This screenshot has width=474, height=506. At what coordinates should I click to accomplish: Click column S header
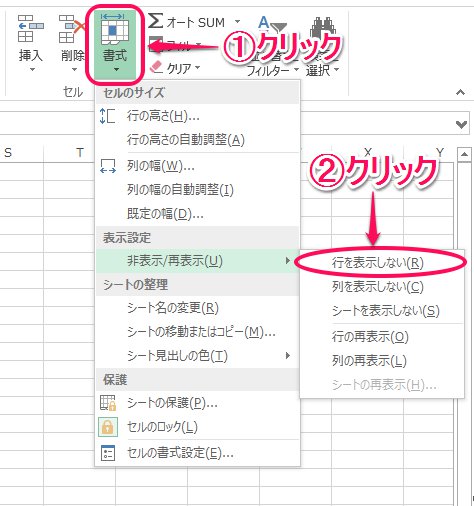21,153
